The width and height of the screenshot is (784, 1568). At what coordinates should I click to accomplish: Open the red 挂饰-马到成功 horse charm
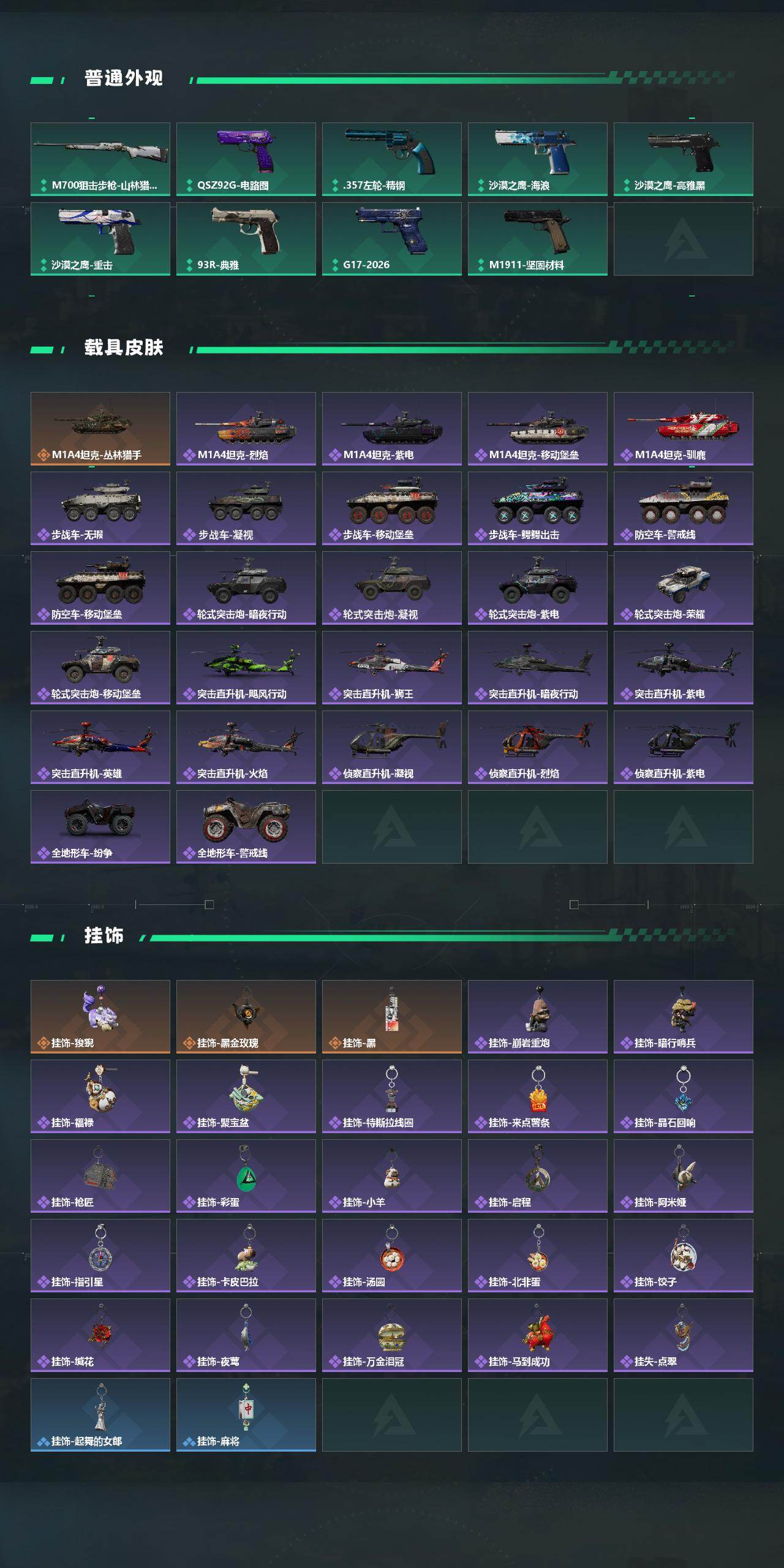538,1335
